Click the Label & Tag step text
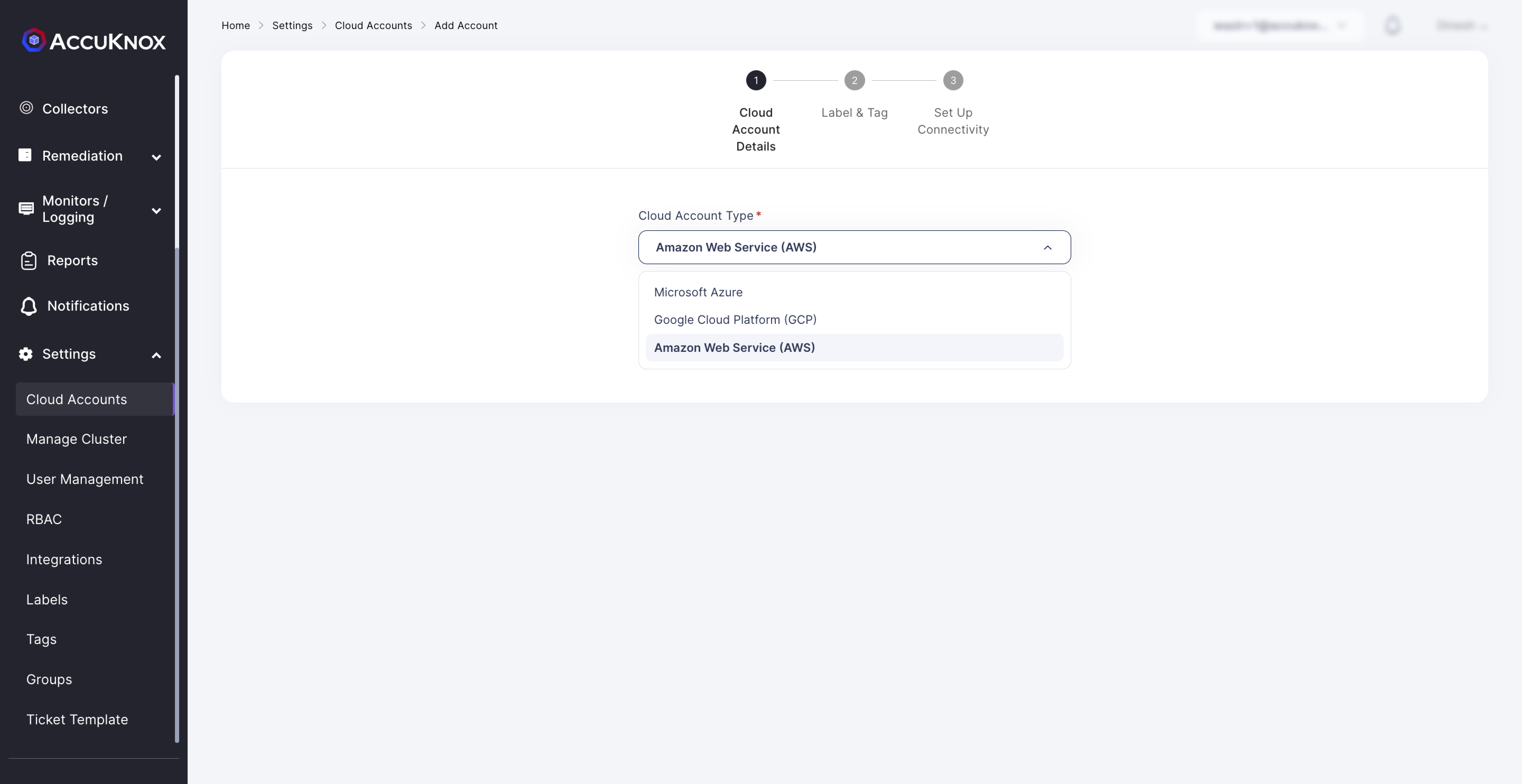The image size is (1522, 784). tap(854, 113)
